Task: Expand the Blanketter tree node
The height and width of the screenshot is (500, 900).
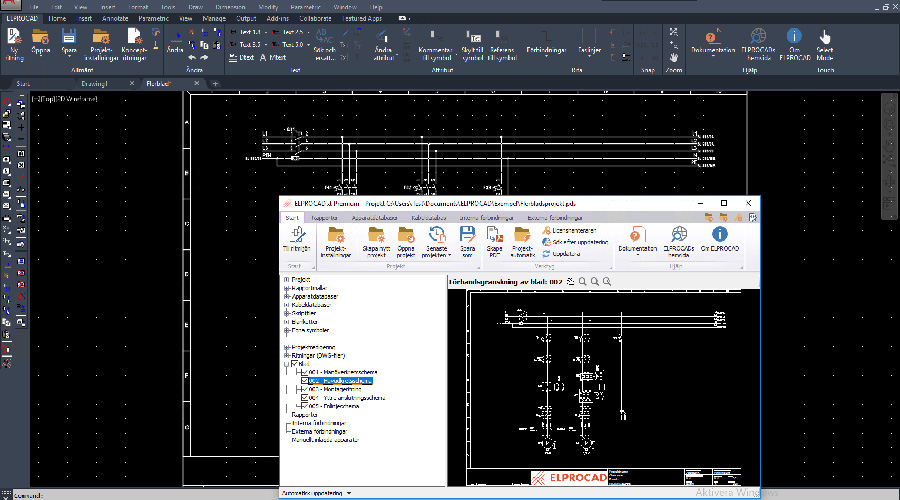Action: click(x=286, y=322)
